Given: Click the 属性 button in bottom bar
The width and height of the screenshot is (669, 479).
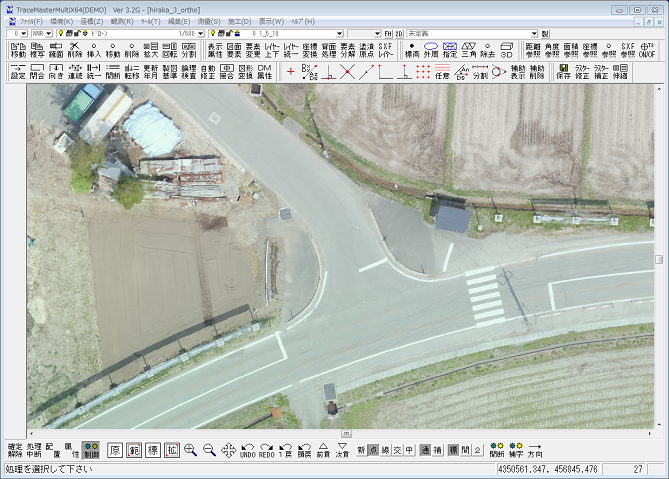Looking at the screenshot, I should coord(72,450).
